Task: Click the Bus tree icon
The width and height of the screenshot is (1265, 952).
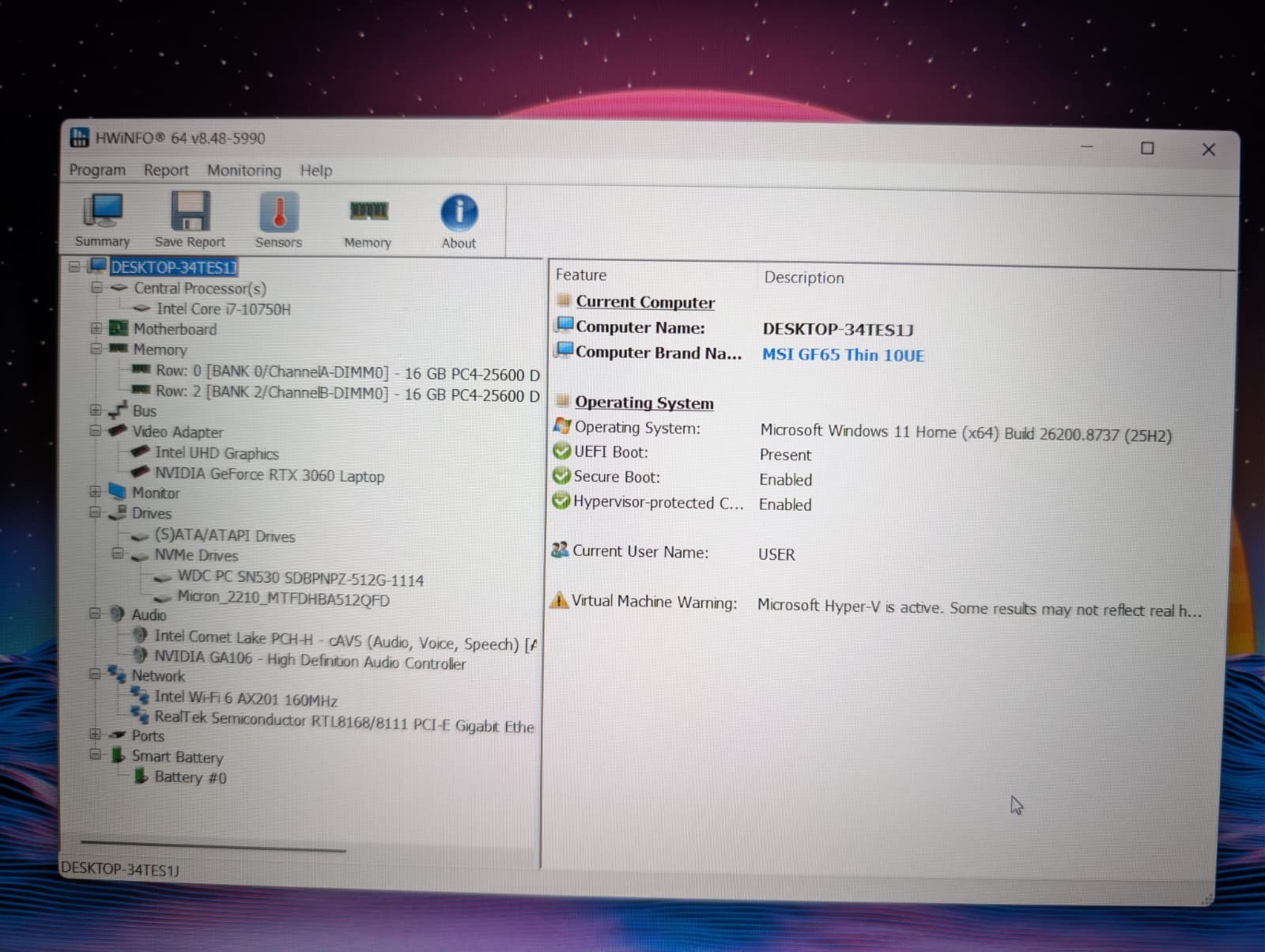Action: [117, 410]
